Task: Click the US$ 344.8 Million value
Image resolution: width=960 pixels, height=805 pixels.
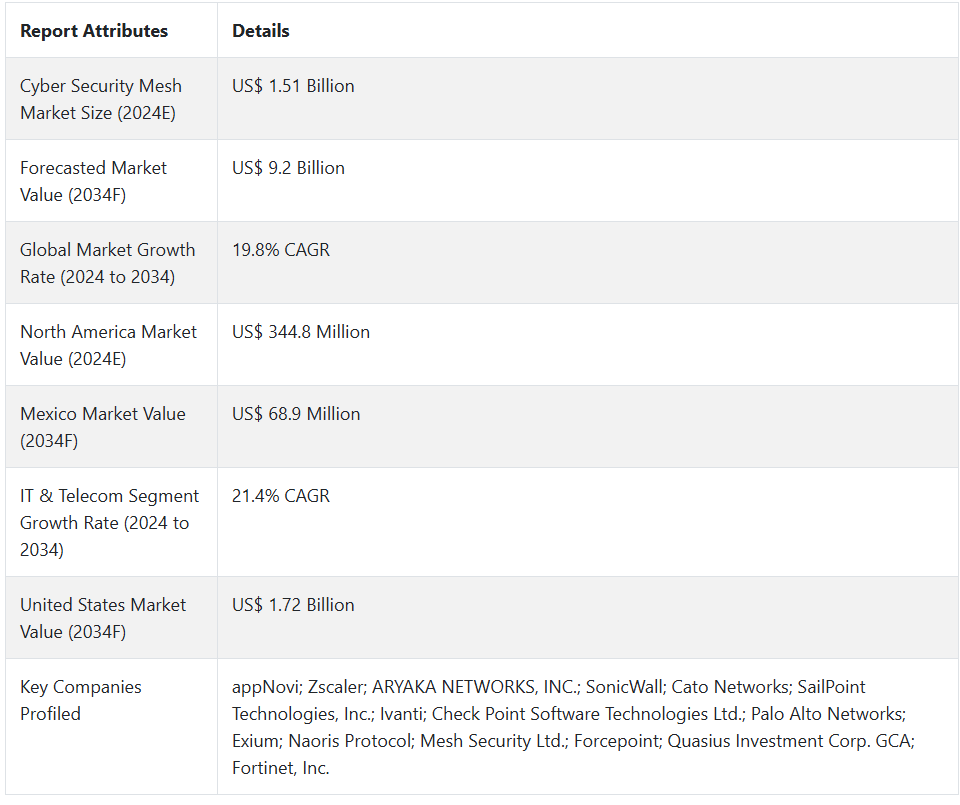Action: coord(301,332)
